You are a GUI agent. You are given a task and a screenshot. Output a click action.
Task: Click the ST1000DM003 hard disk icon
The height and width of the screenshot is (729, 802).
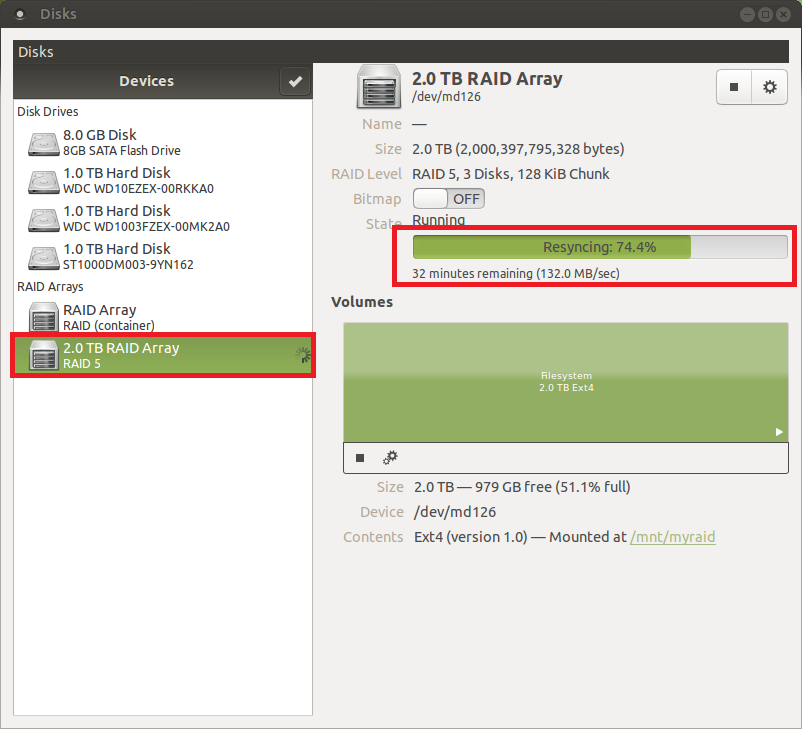pos(43,257)
